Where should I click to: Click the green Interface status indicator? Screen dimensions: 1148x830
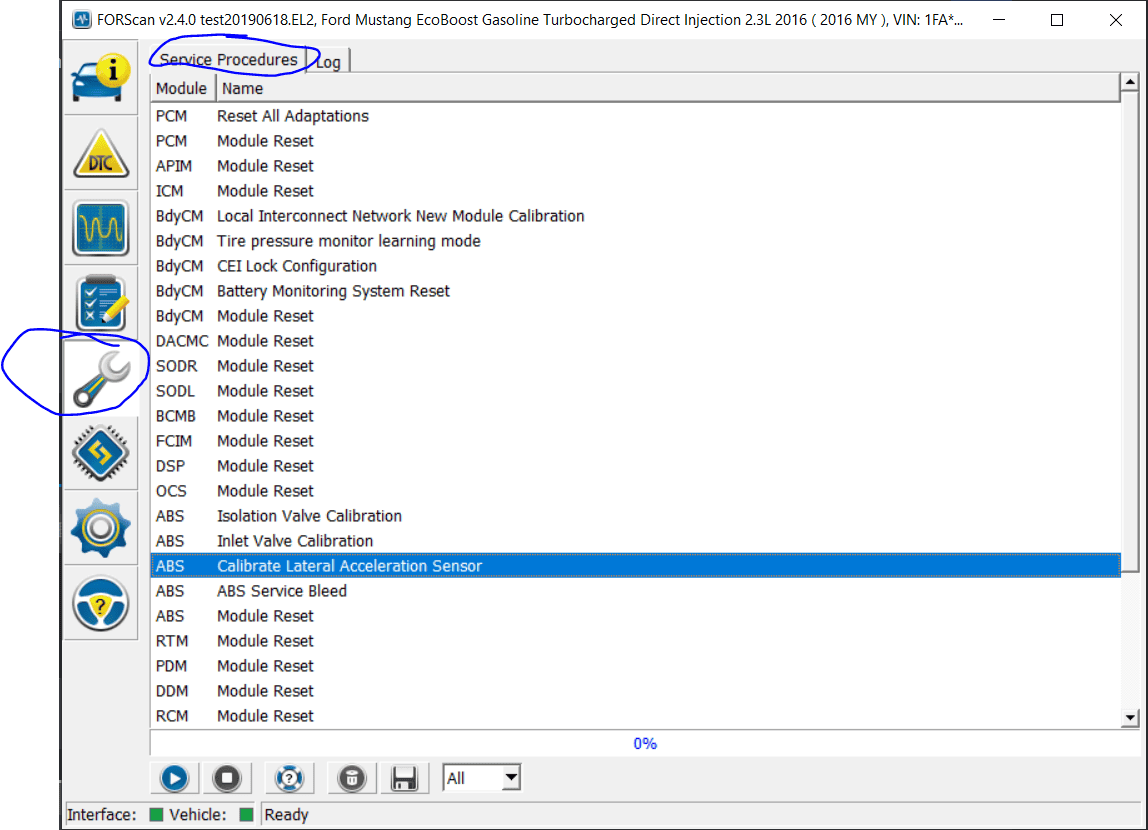(x=156, y=815)
